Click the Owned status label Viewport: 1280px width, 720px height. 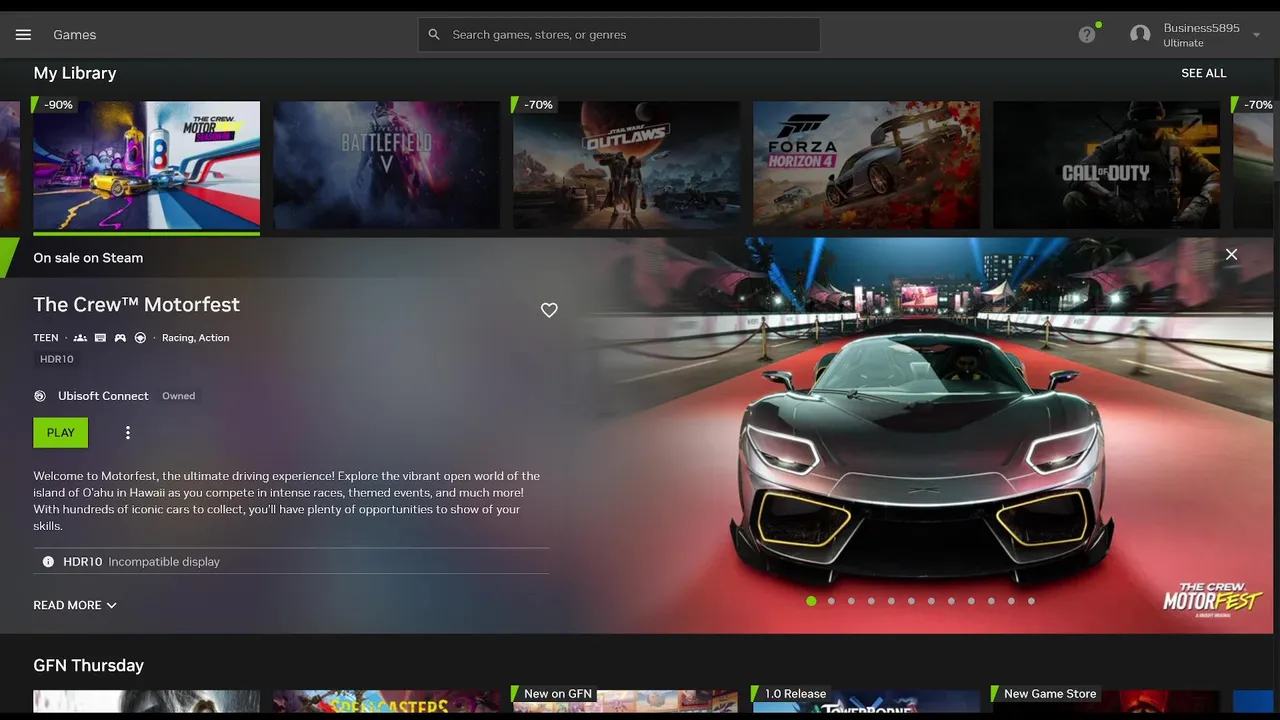click(179, 396)
